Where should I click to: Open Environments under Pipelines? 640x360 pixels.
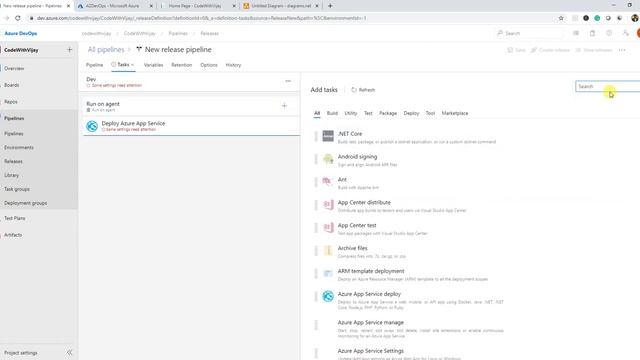click(x=19, y=147)
